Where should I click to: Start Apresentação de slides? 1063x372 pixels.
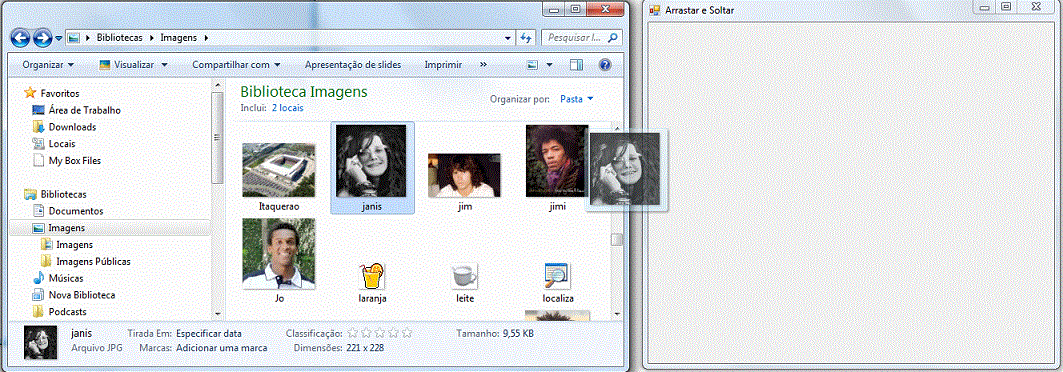click(353, 65)
